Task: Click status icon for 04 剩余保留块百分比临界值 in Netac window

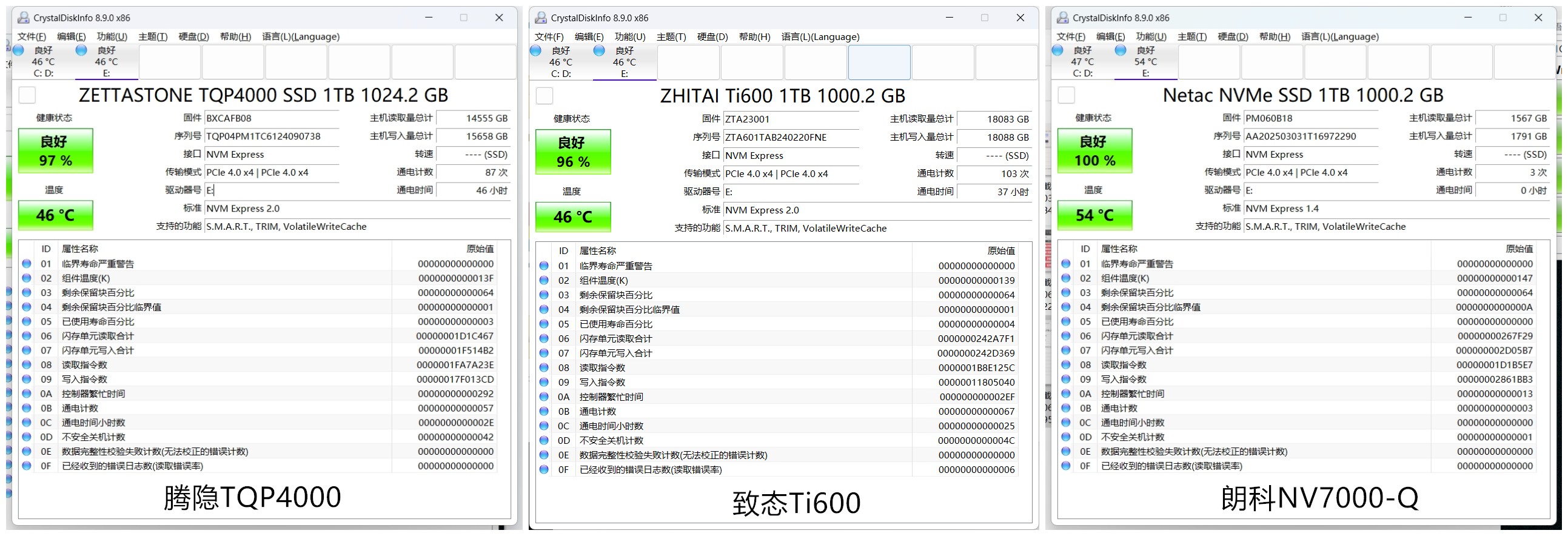Action: [x=1066, y=307]
